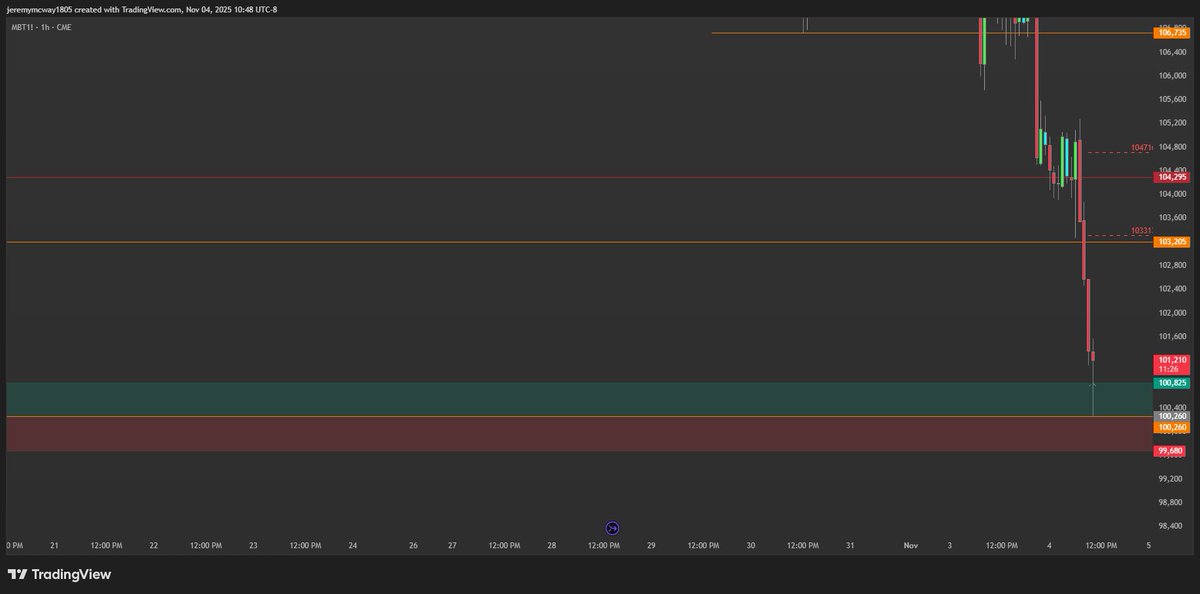Click the 12:00 PM label between 30 and 31
Viewport: 1200px width, 594px height.
click(x=803, y=546)
